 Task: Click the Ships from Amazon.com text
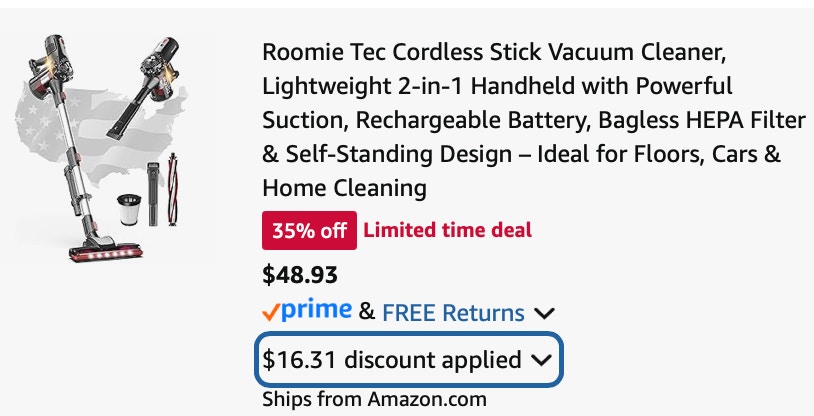[x=374, y=399]
